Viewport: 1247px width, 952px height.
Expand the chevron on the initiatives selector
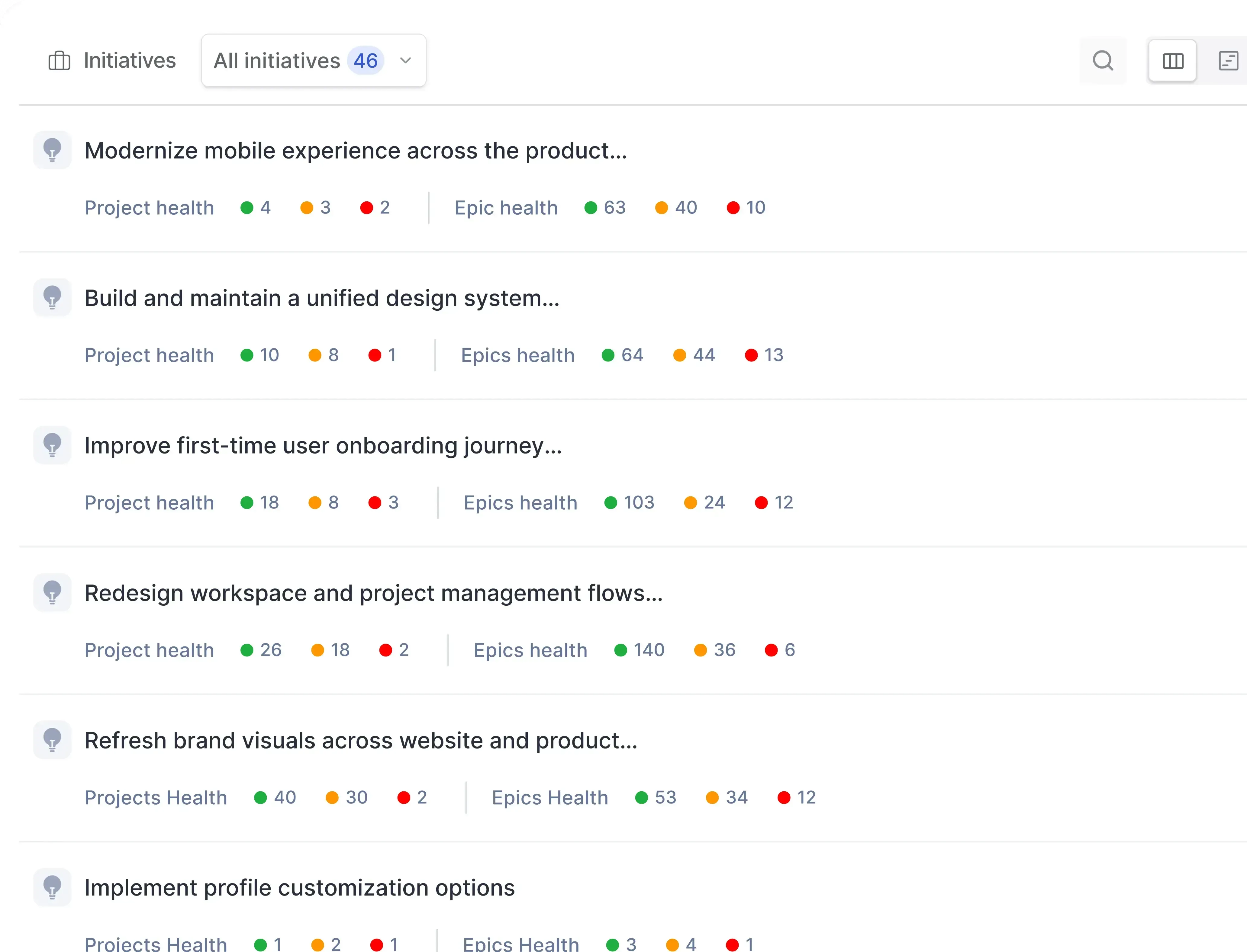pos(404,61)
